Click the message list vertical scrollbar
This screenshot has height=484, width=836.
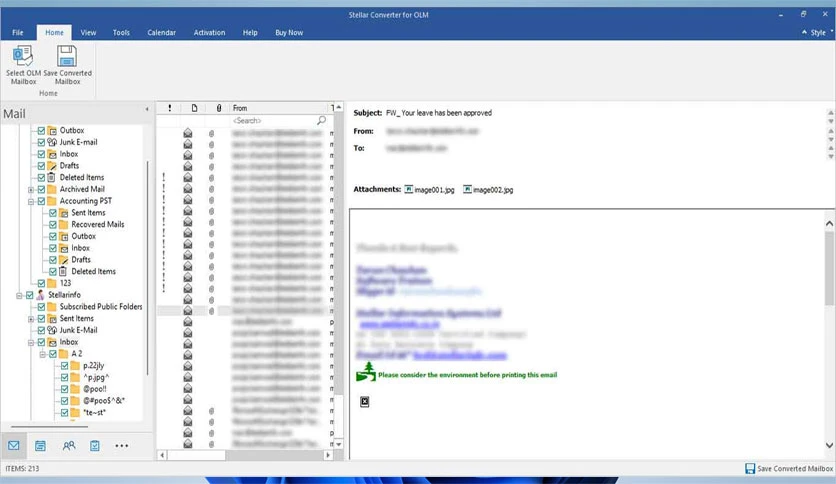pos(338,276)
